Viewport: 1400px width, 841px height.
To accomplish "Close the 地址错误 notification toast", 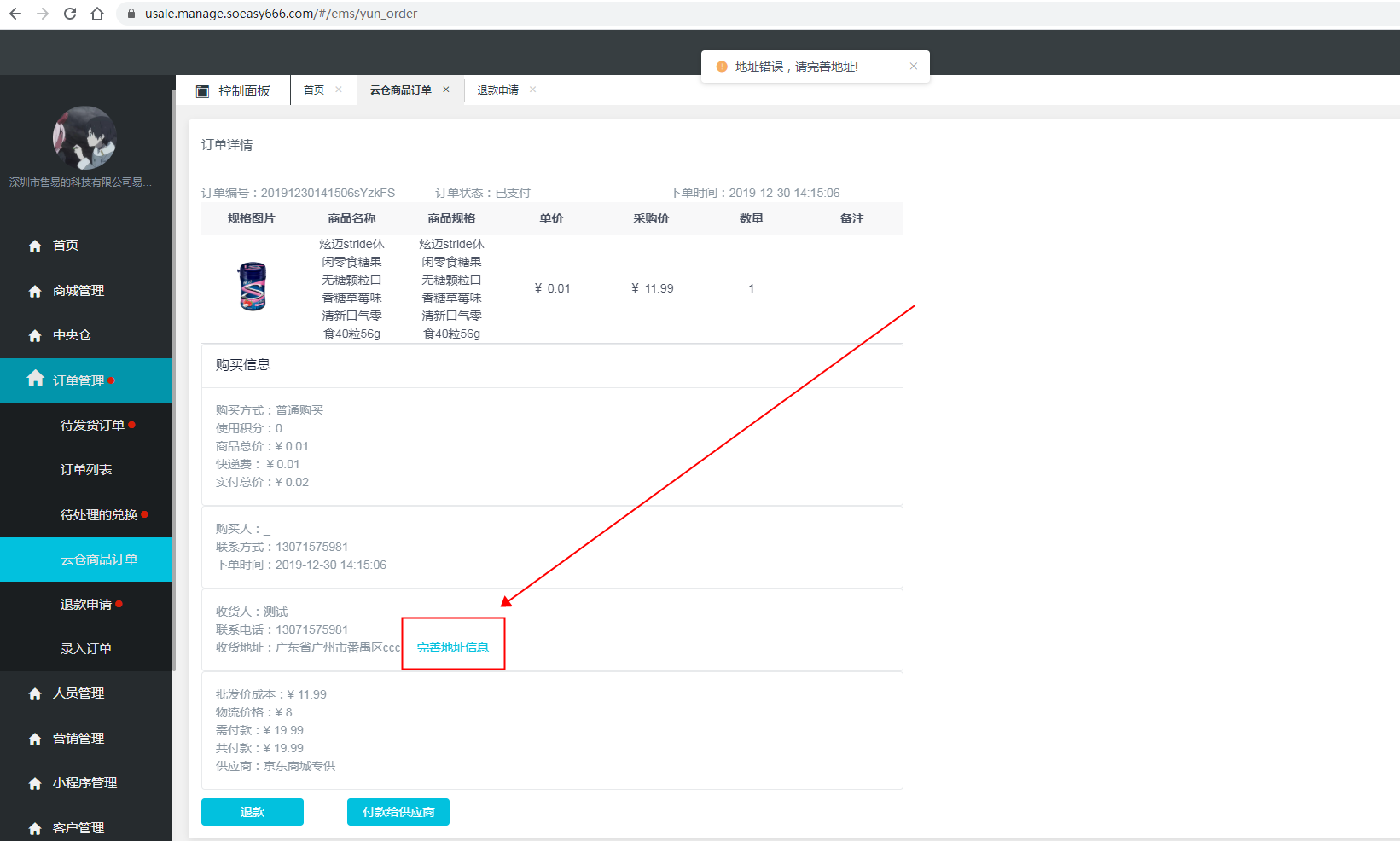I will point(914,67).
